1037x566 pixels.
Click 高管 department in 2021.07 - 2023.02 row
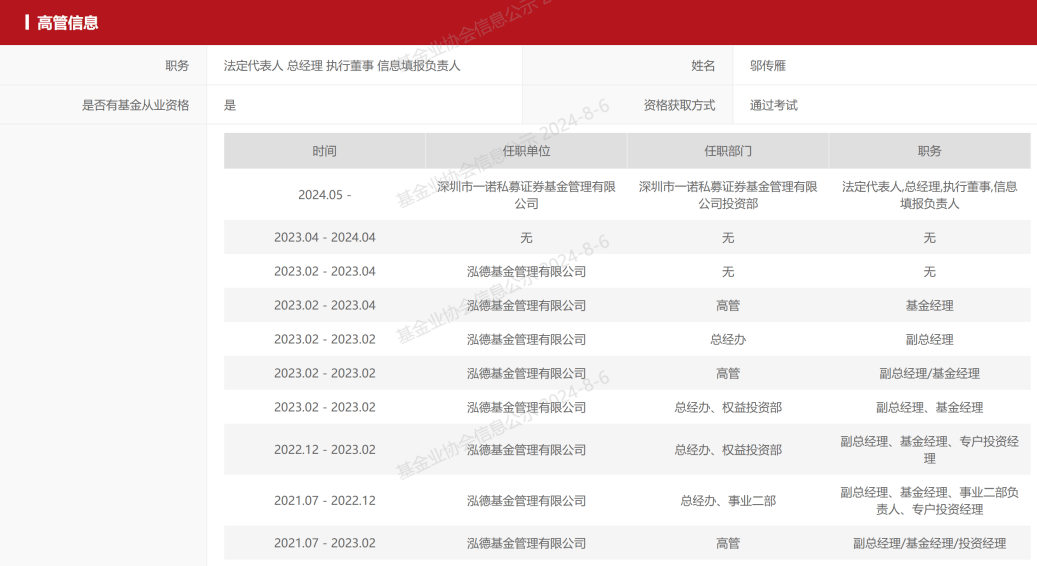coord(728,543)
